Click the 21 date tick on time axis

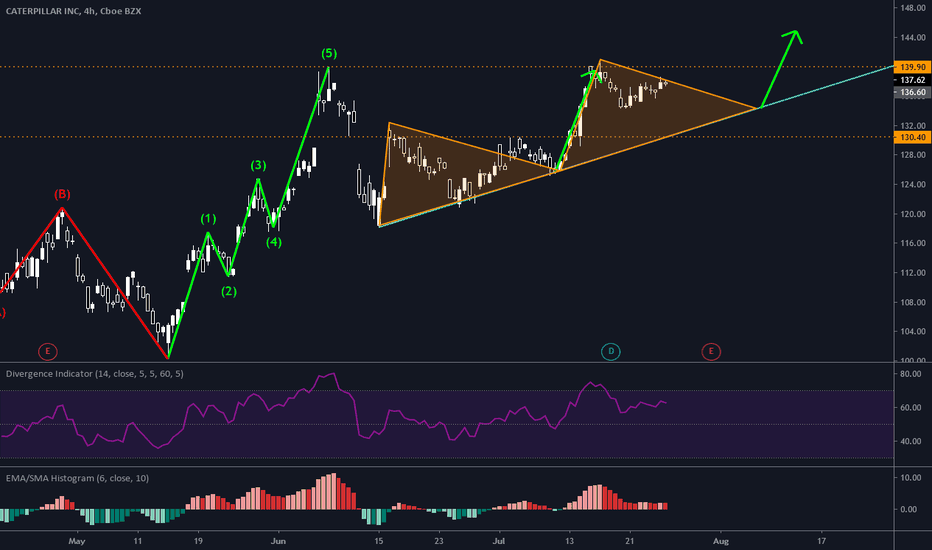click(x=629, y=541)
